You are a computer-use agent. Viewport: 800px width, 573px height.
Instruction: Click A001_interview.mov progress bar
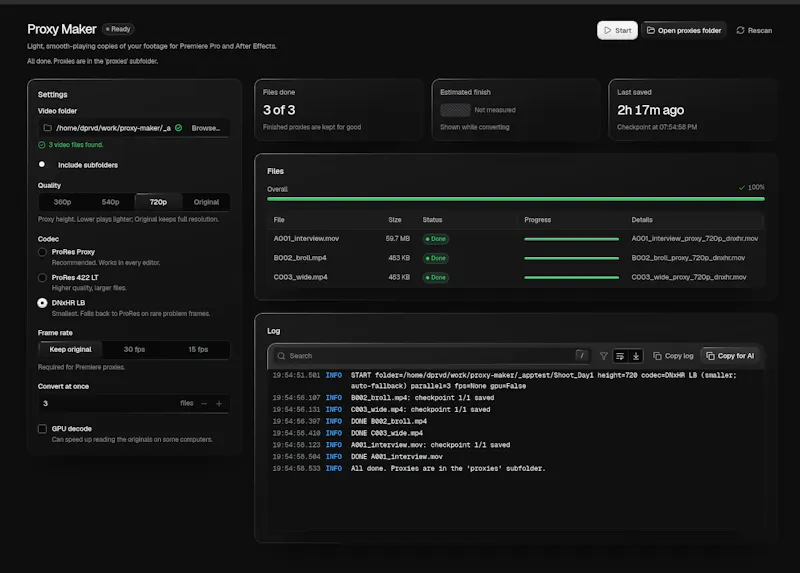point(571,239)
